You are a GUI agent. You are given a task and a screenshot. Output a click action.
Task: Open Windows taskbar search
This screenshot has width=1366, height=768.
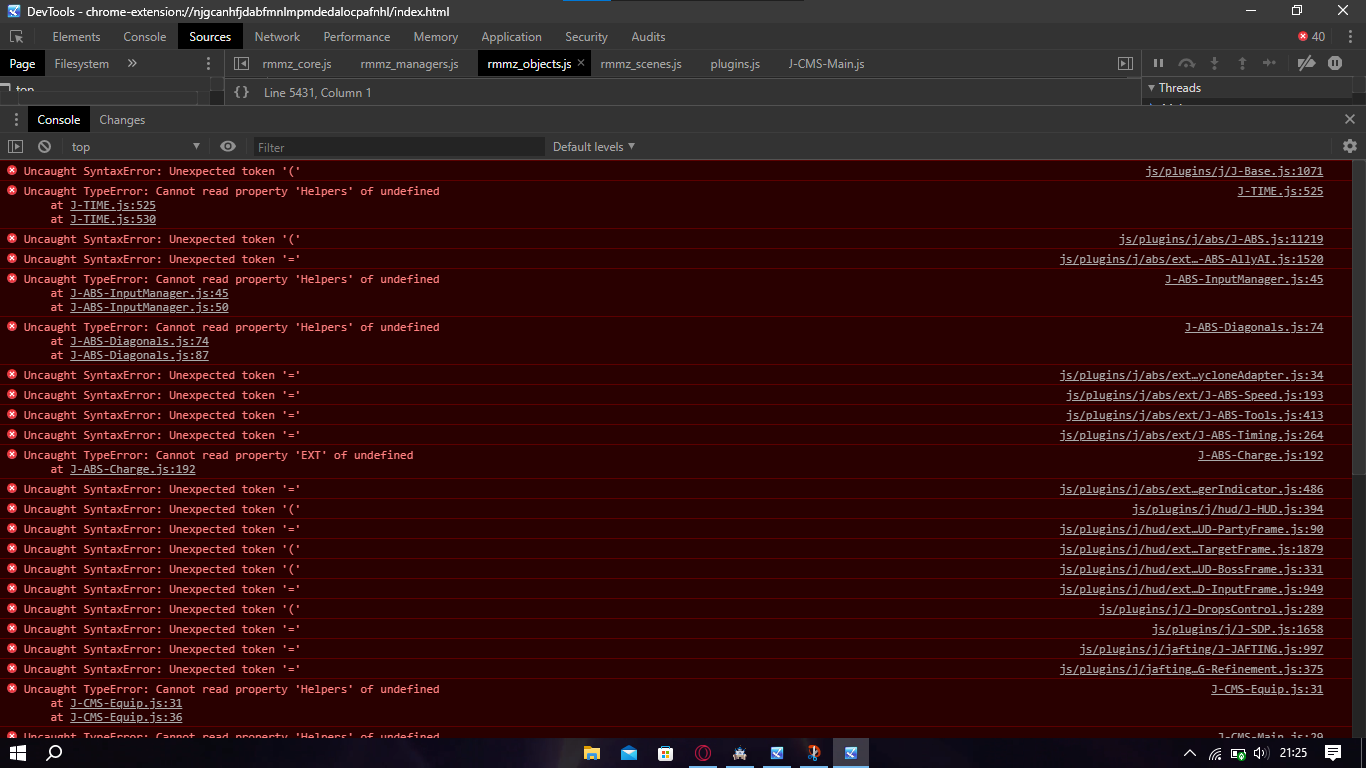[x=55, y=753]
